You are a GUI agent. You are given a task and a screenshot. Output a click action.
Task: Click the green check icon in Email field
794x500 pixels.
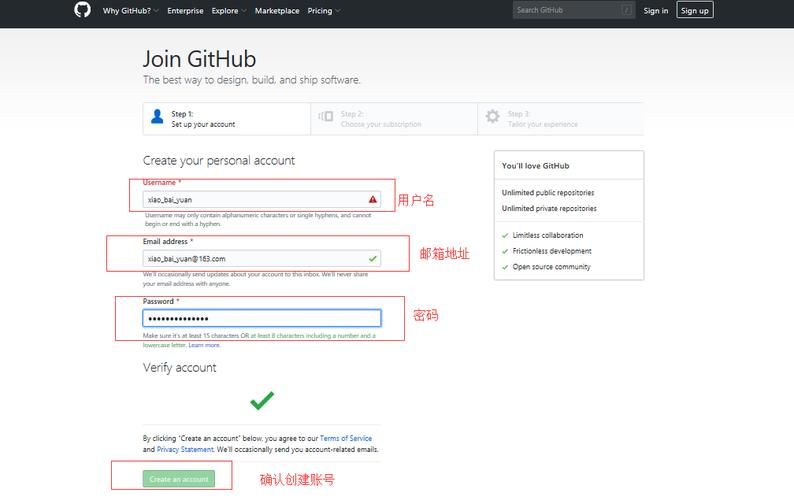[373, 259]
